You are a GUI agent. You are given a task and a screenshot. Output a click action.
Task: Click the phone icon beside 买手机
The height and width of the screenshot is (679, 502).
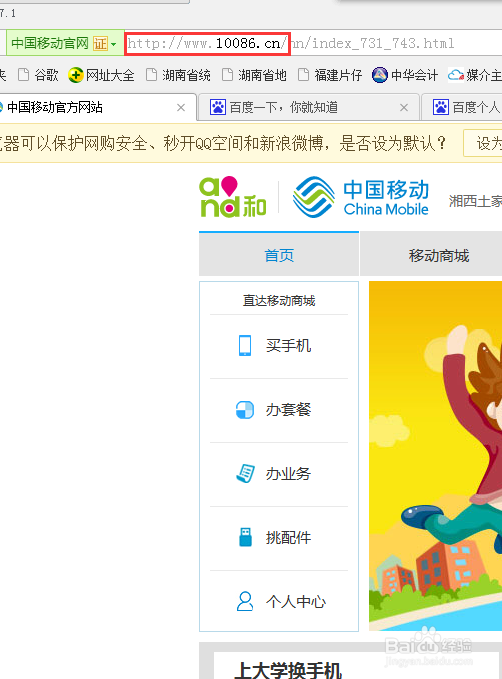[x=245, y=346]
